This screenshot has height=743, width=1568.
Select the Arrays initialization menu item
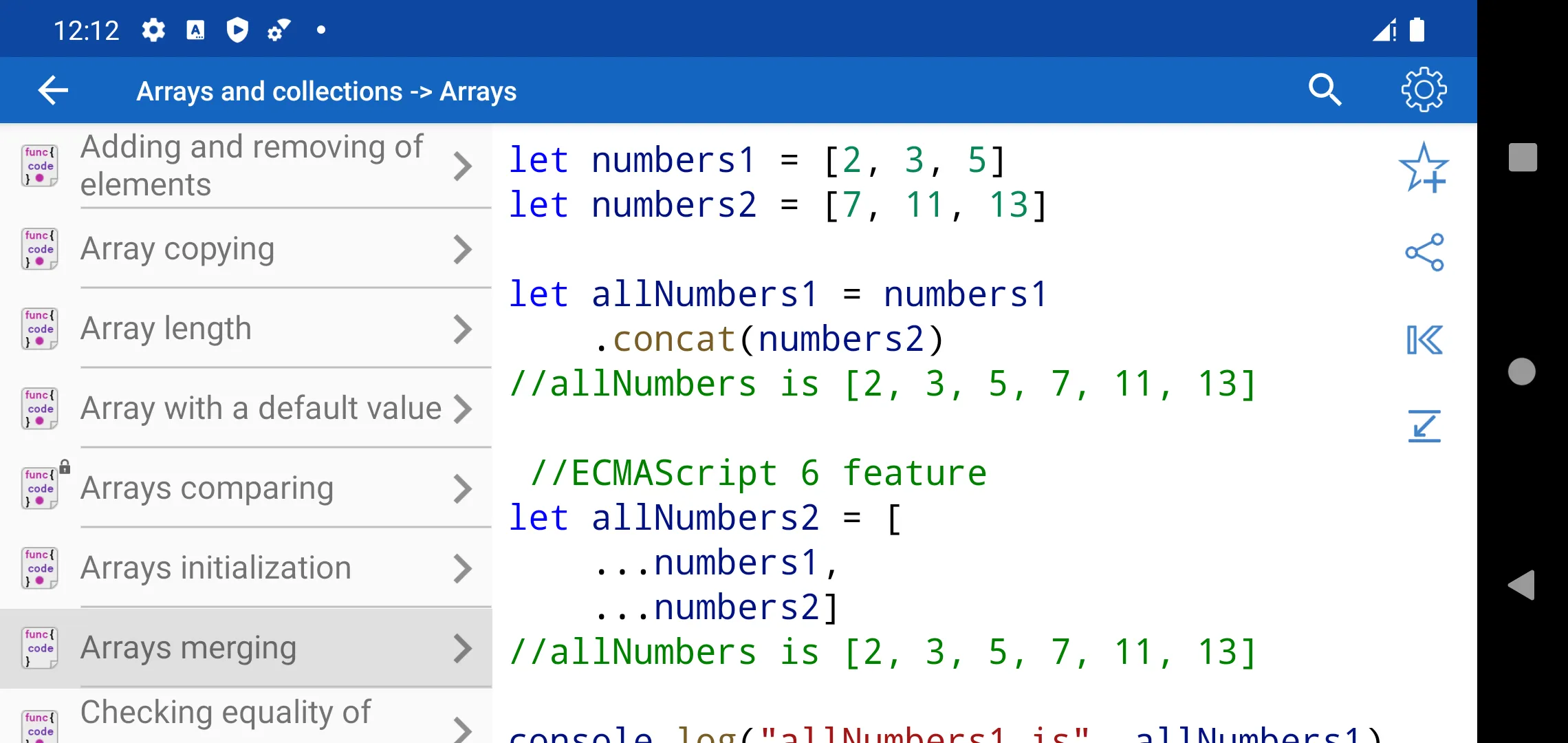pos(245,568)
